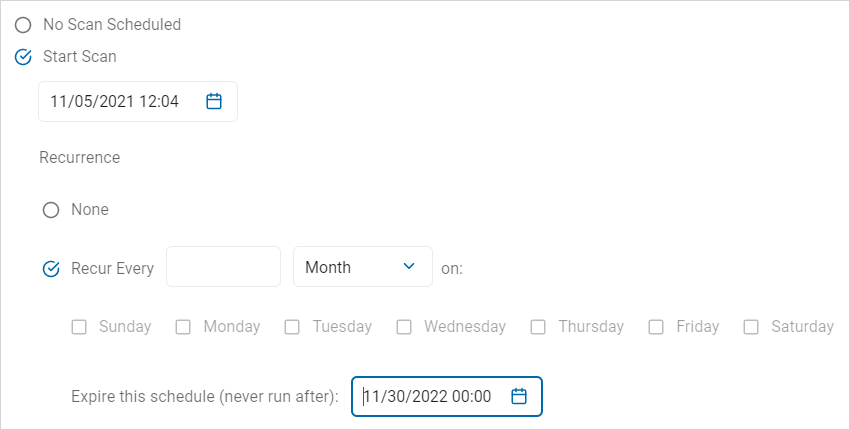Click the expiration date text 11/30/2022 00:00
850x430 pixels.
pos(428,396)
